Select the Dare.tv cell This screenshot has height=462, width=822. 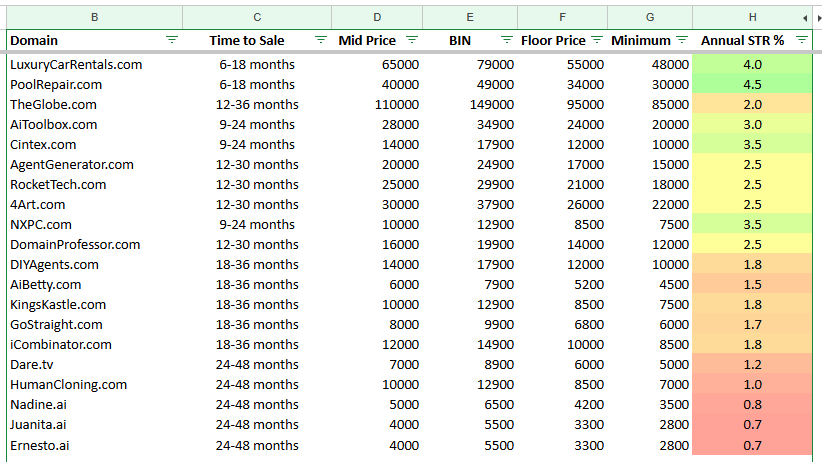pos(94,364)
